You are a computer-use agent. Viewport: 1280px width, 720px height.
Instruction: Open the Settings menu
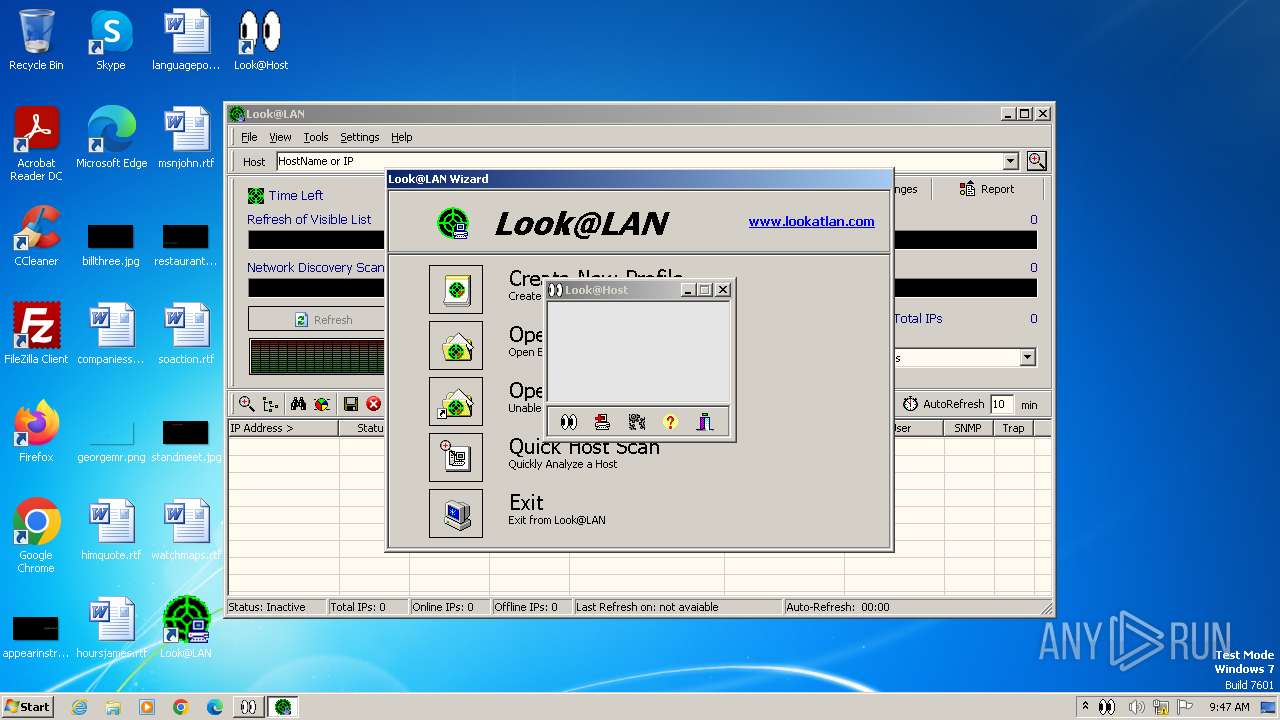(359, 137)
